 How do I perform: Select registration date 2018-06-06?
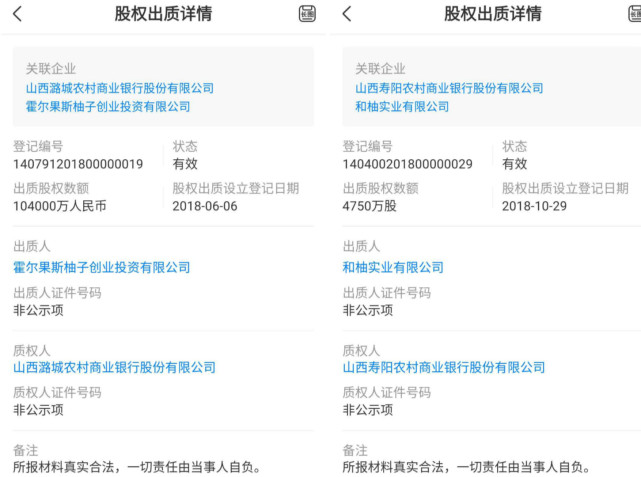[205, 206]
